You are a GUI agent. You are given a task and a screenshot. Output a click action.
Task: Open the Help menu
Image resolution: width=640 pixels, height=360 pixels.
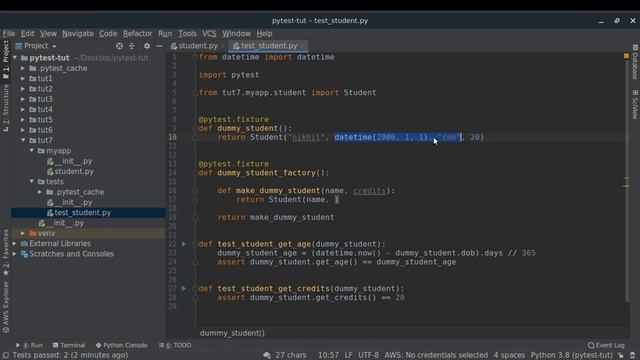[x=264, y=33]
